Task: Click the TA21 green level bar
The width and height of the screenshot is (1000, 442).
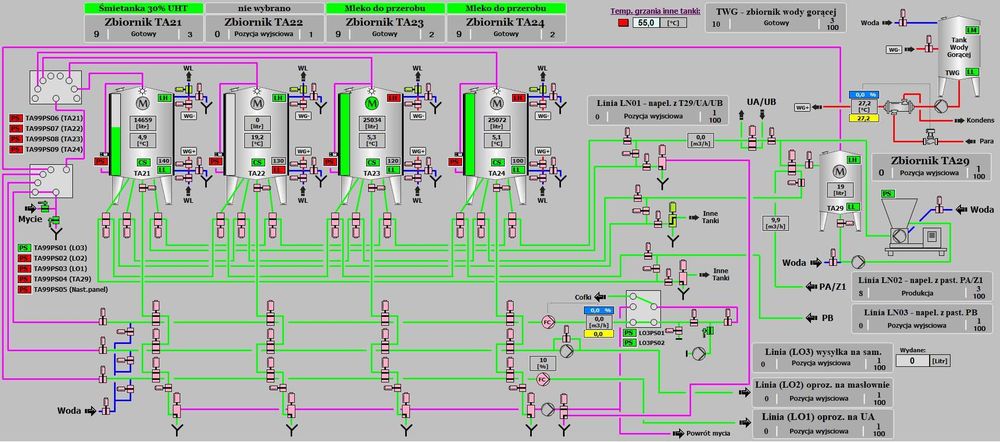Action: [x=115, y=151]
